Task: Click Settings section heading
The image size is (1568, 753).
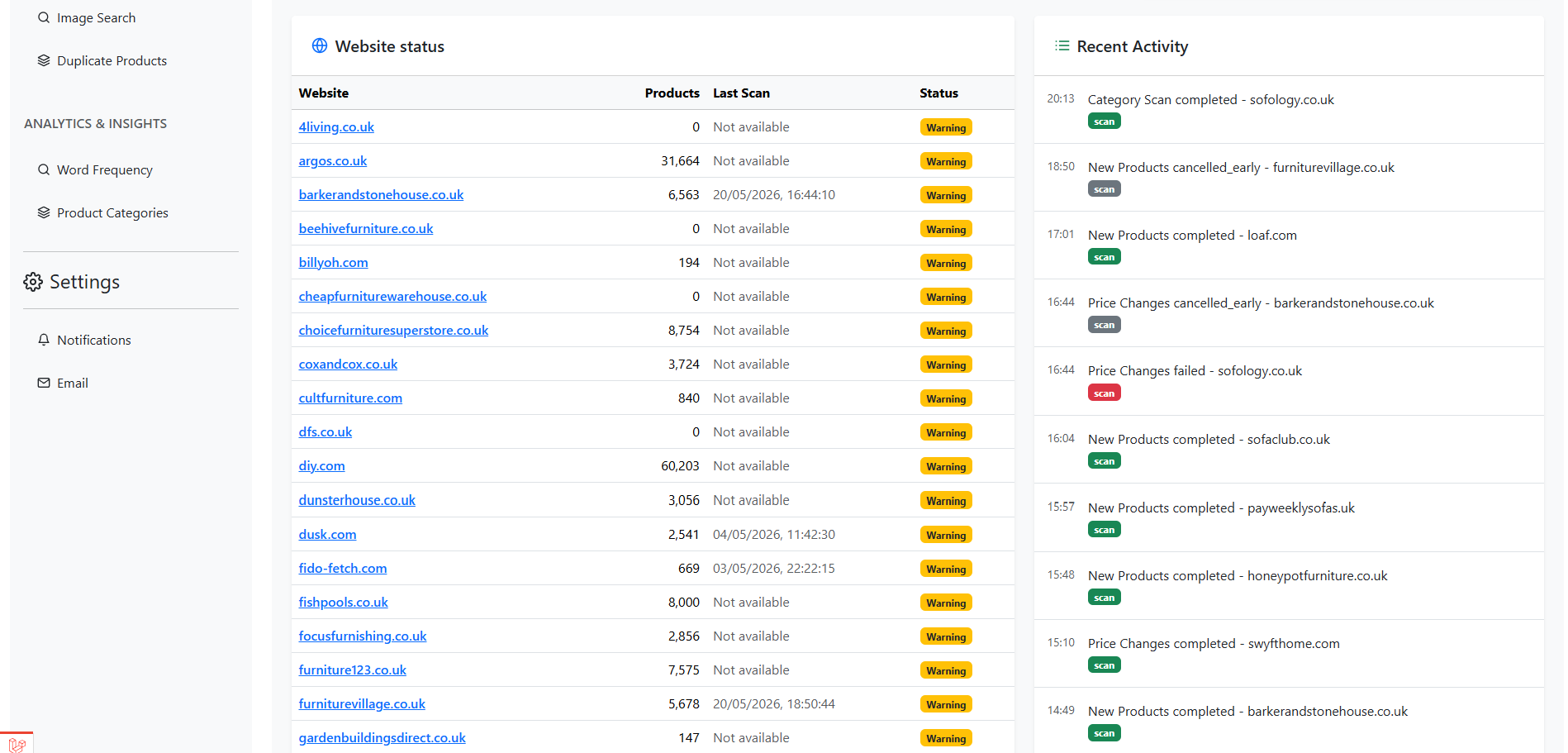Action: pyautogui.click(x=84, y=282)
